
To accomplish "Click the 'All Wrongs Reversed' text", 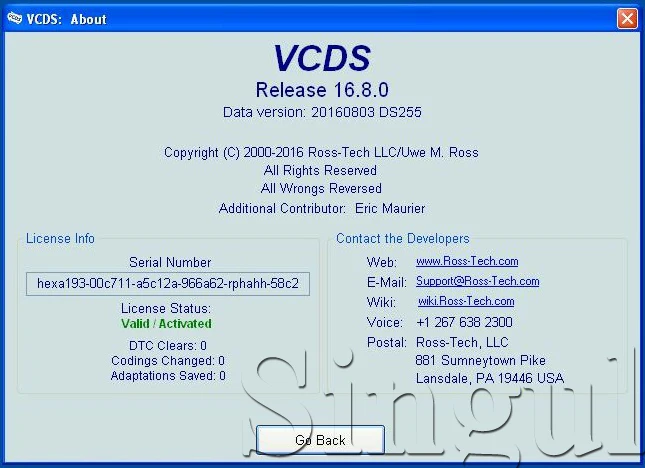I will 321,188.
